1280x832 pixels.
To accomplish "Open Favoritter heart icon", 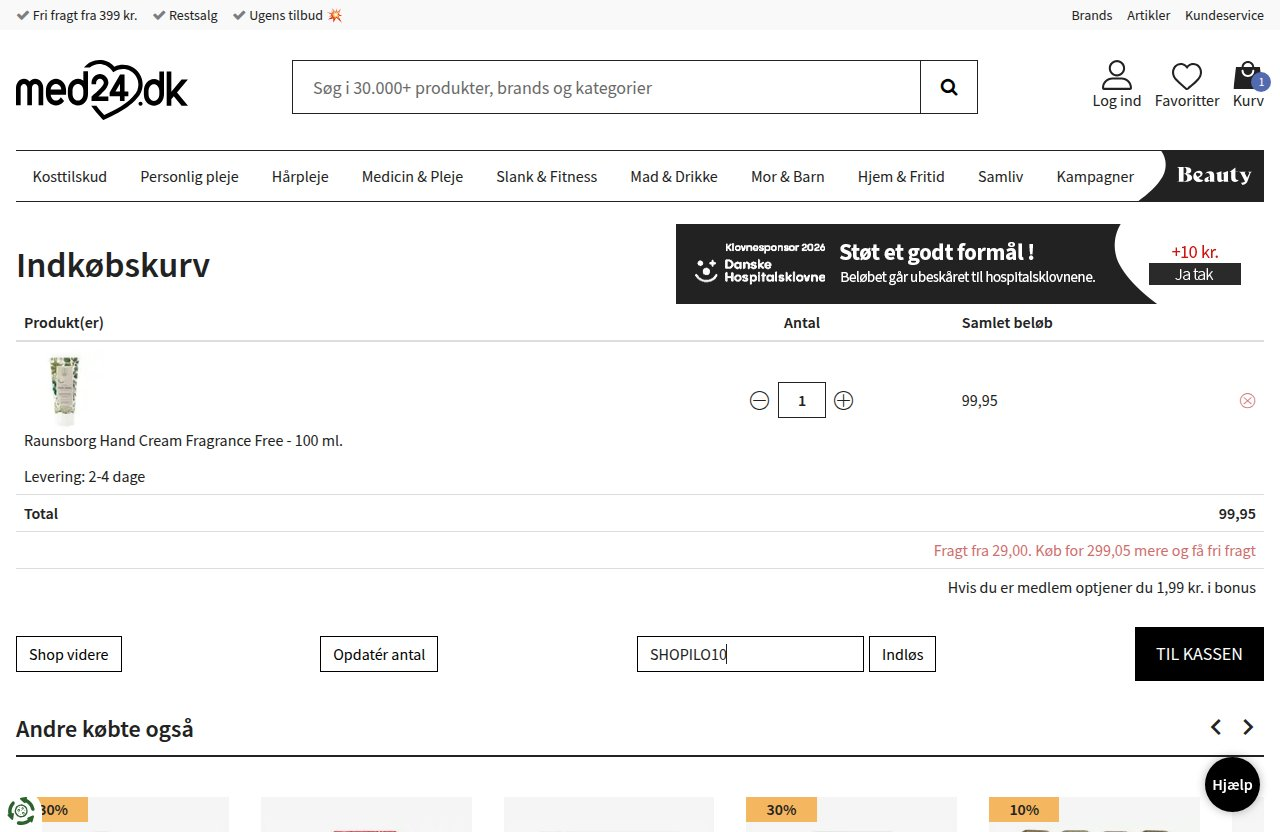I will 1187,84.
